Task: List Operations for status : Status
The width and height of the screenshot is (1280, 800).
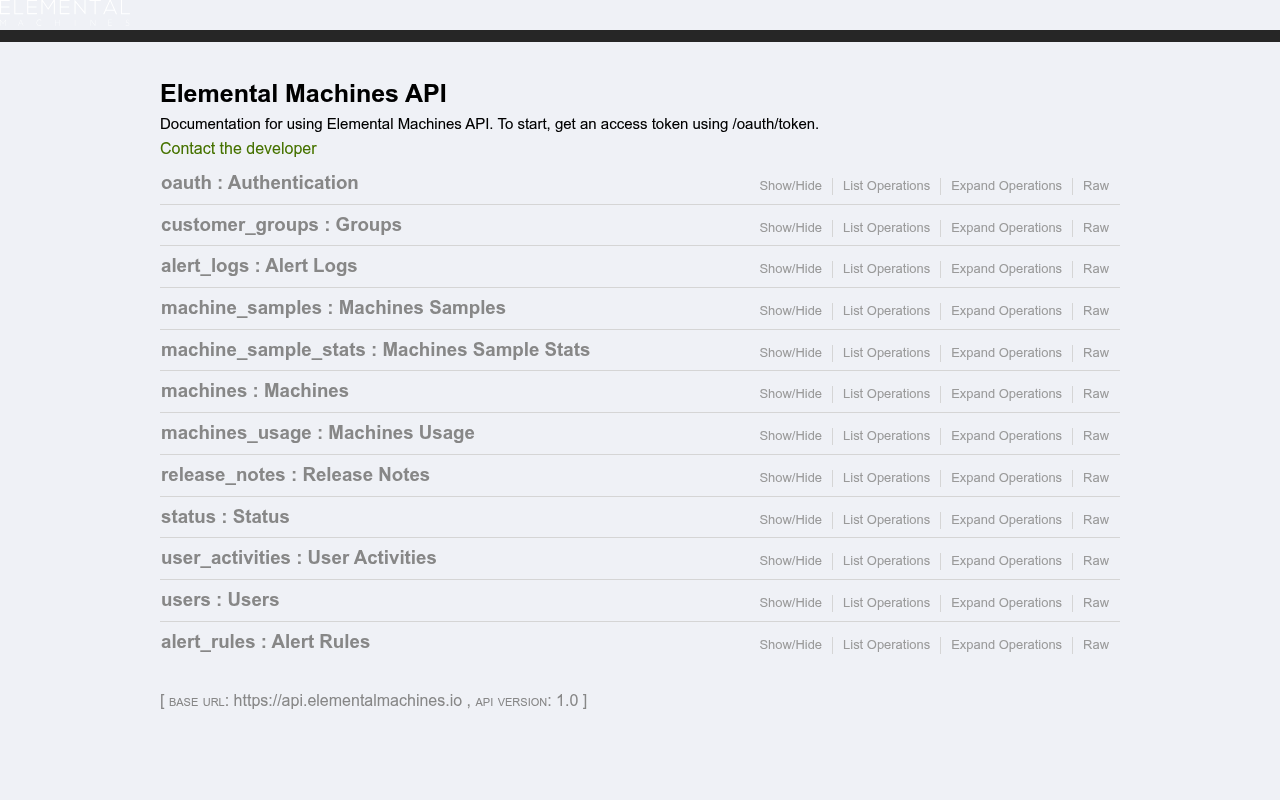Action: coord(886,520)
